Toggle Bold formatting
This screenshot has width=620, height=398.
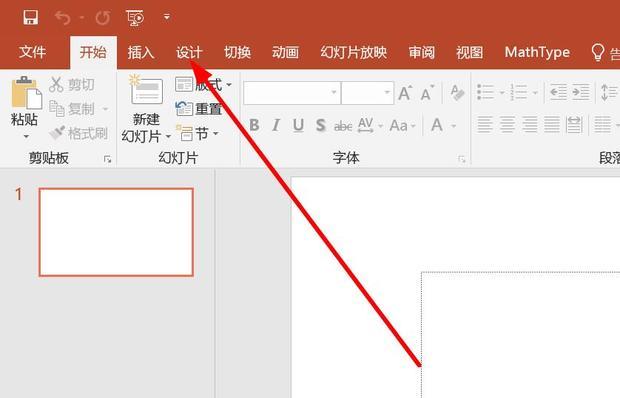[x=254, y=126]
